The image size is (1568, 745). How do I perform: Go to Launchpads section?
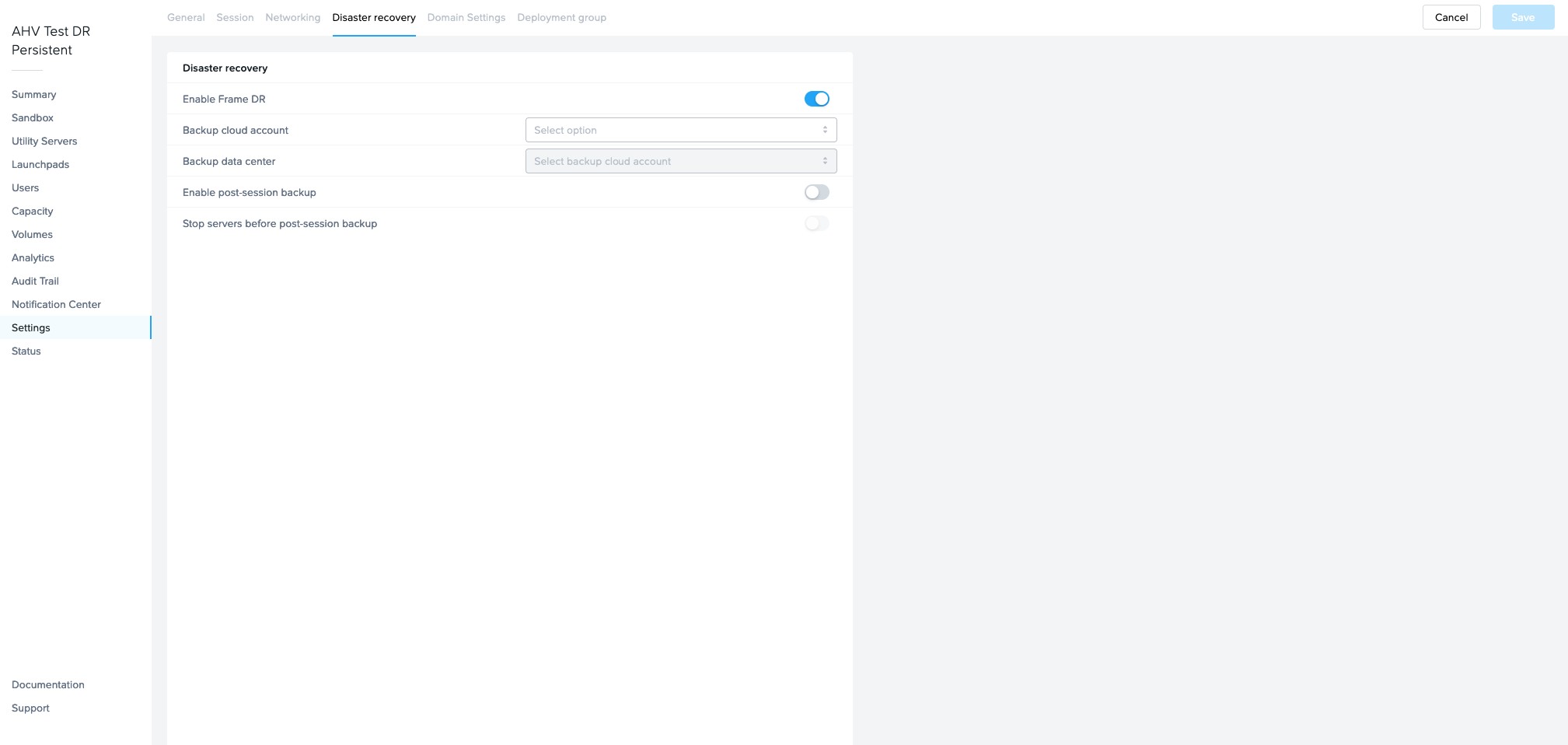40,164
